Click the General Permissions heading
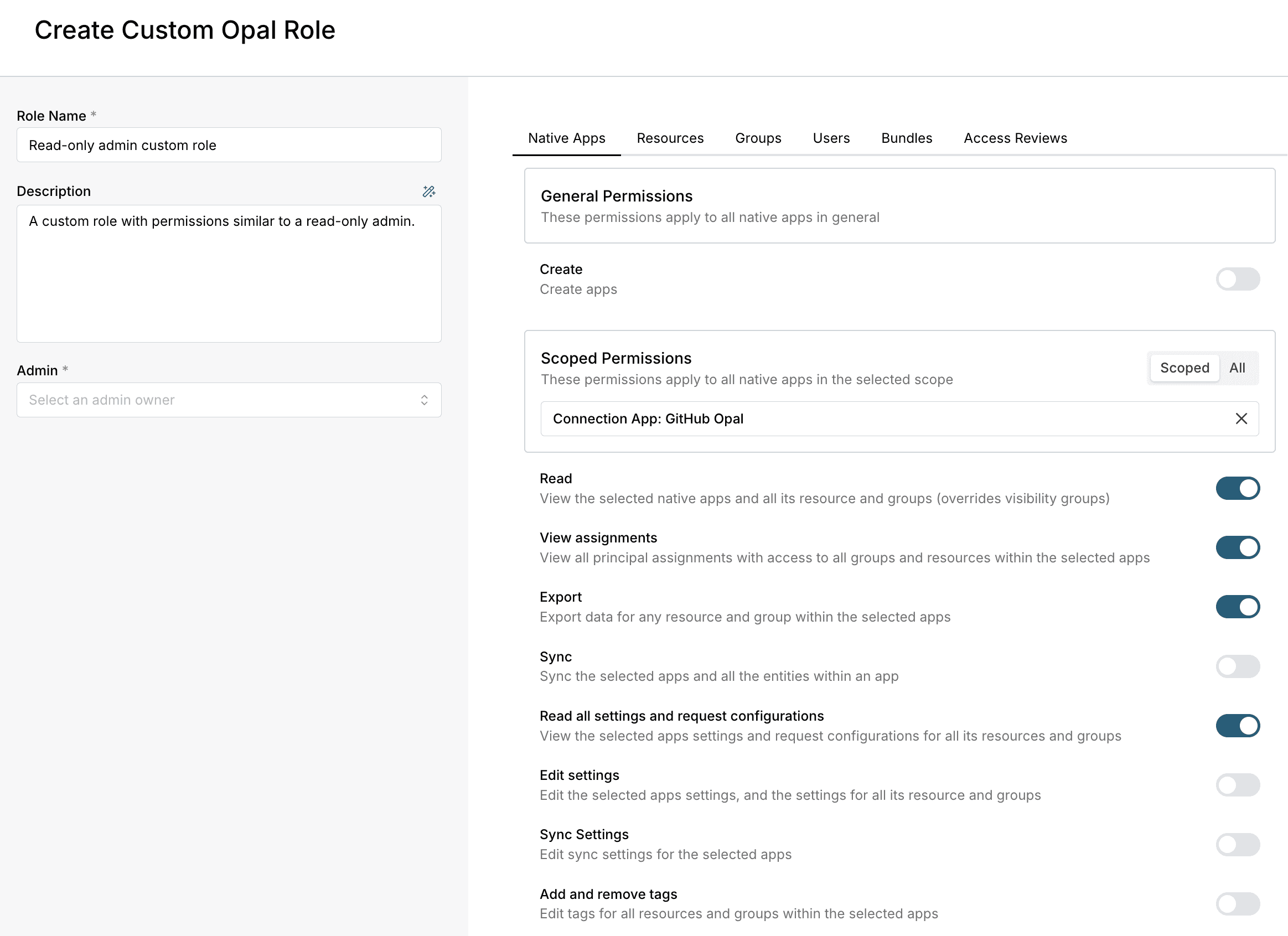This screenshot has width=1288, height=936. [616, 196]
